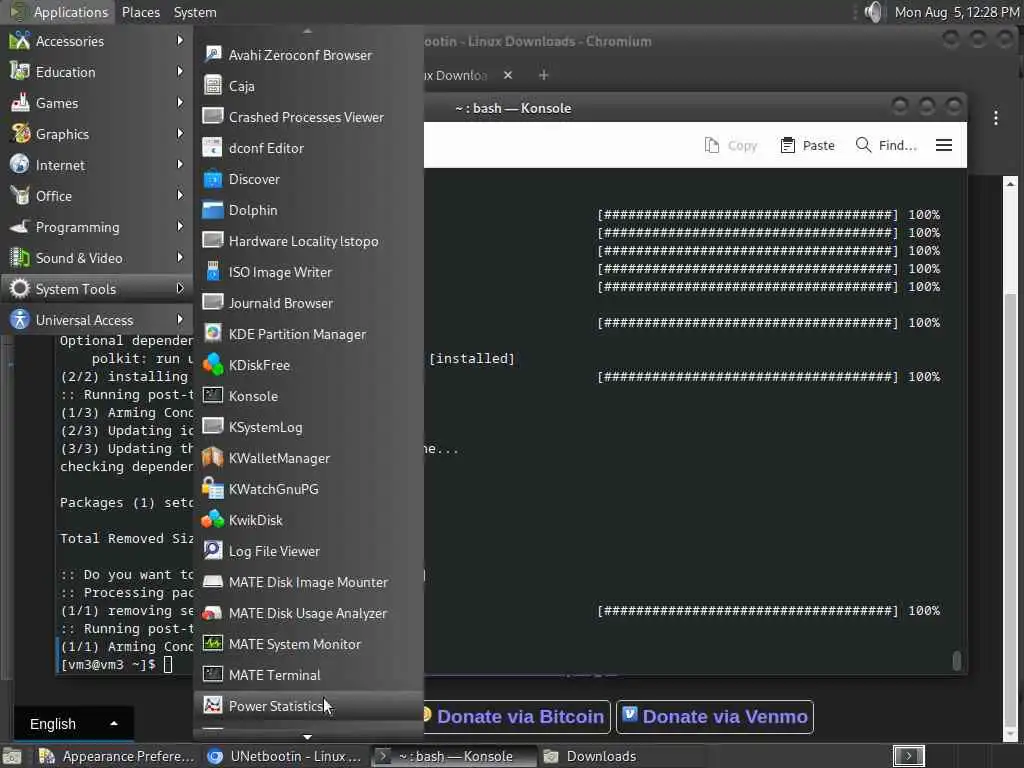Open the English language dropdown
The height and width of the screenshot is (768, 1024).
(x=74, y=724)
